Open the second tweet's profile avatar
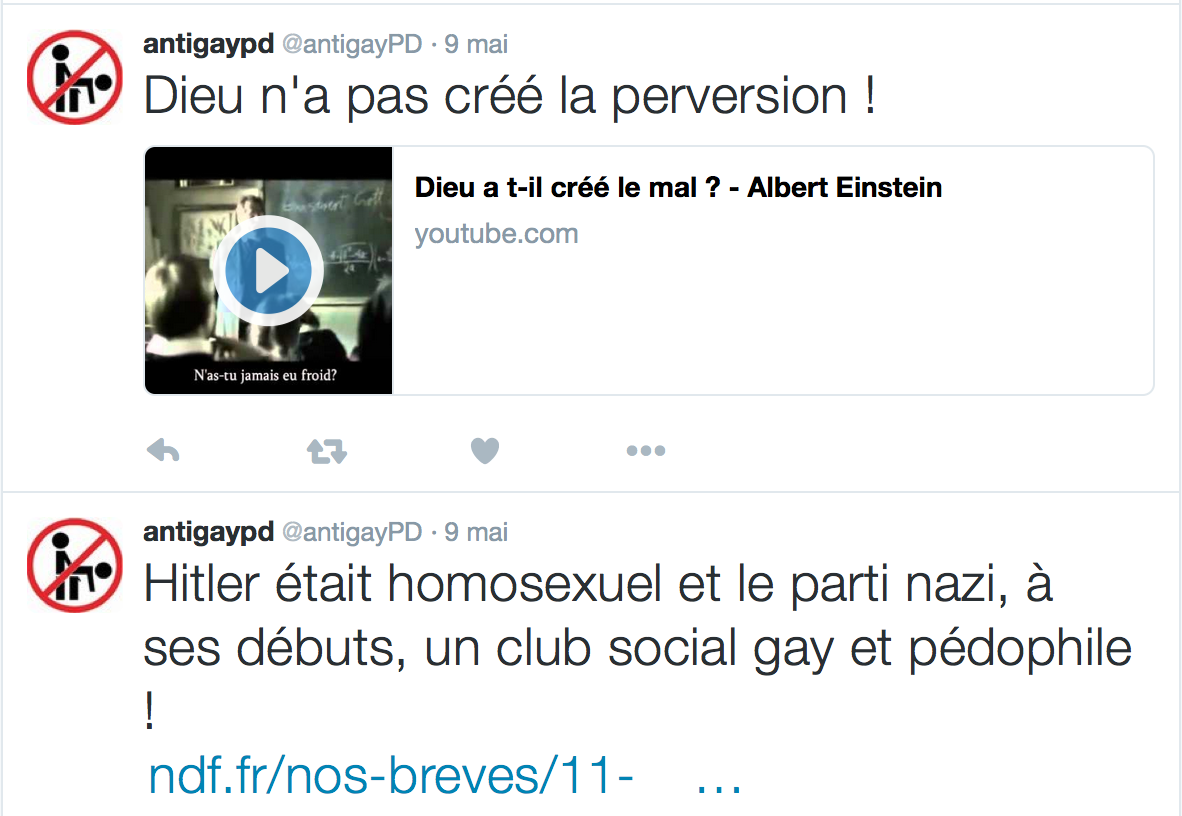 [75, 565]
